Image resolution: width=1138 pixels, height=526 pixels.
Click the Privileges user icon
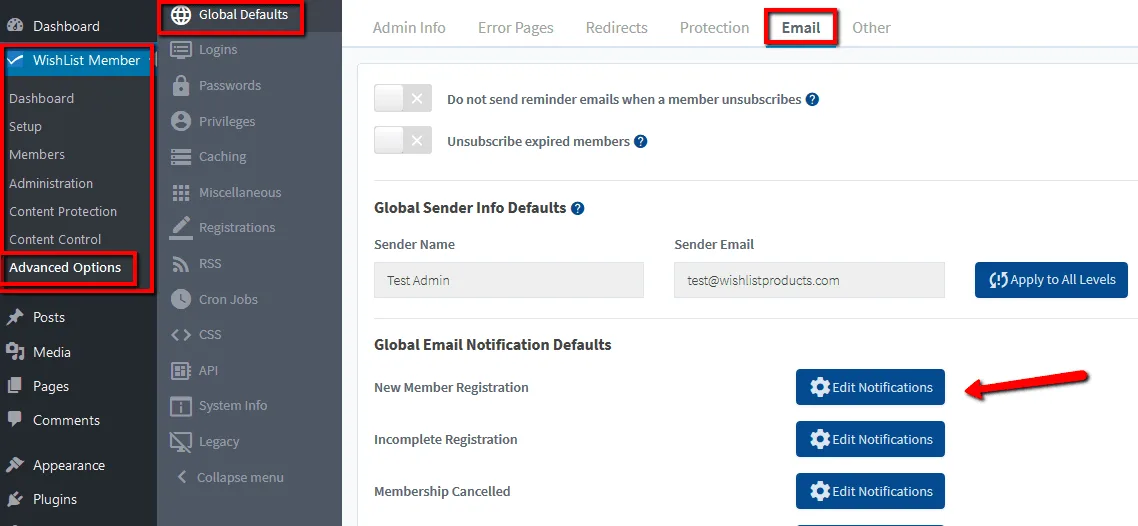click(181, 121)
